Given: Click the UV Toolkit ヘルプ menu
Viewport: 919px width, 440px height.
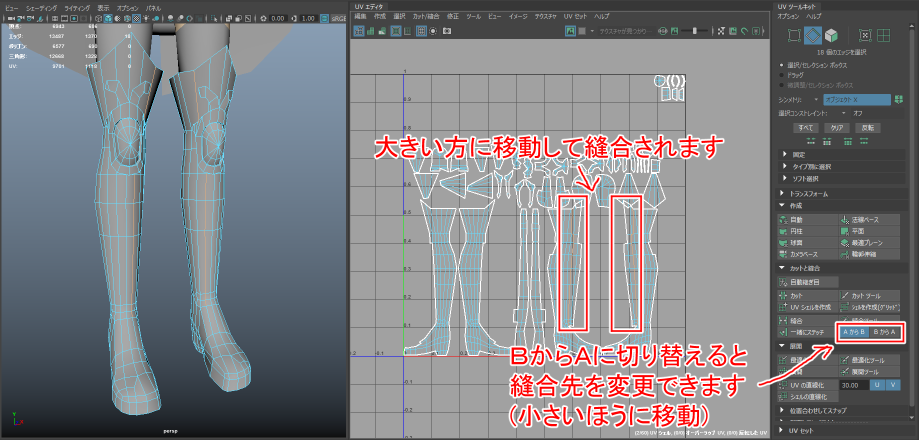Looking at the screenshot, I should (814, 16).
